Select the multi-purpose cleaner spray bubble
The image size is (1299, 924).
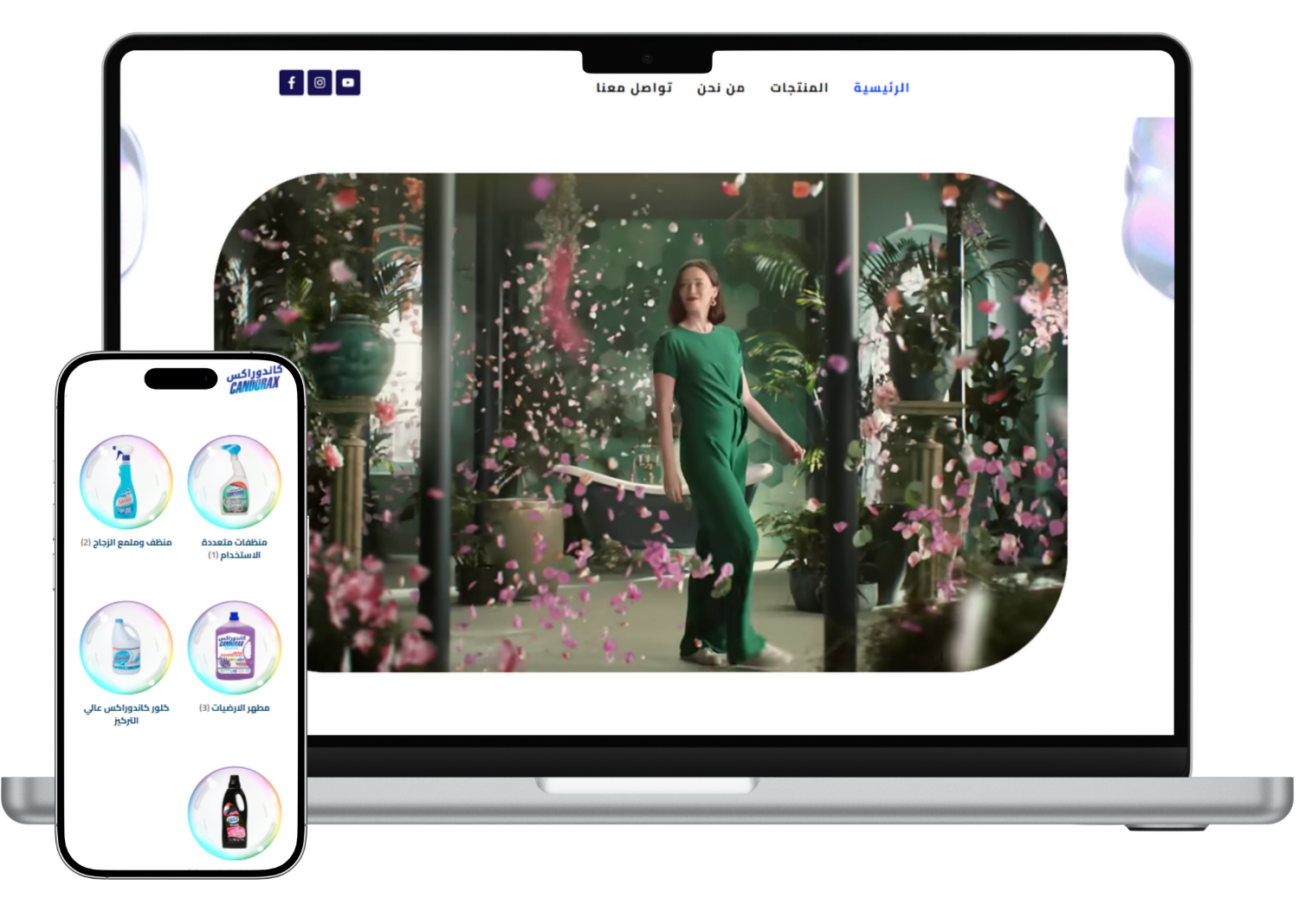[234, 481]
